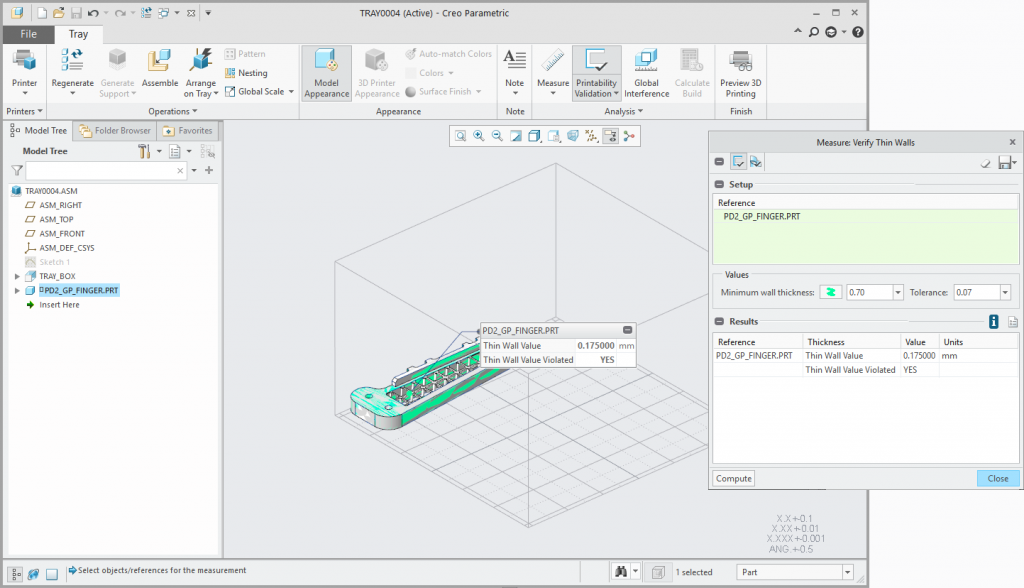The image size is (1024, 588).
Task: Select the Tray ribbon tab
Action: (x=78, y=34)
